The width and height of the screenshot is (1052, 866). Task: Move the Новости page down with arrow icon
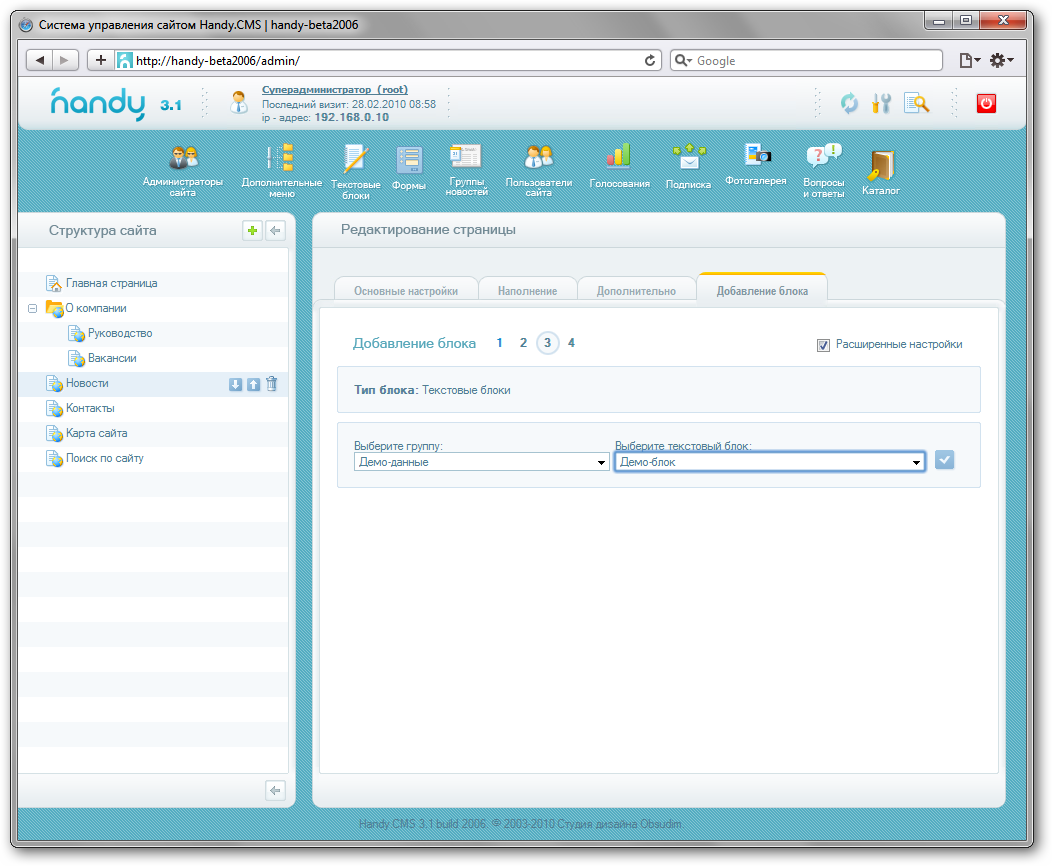tap(236, 384)
